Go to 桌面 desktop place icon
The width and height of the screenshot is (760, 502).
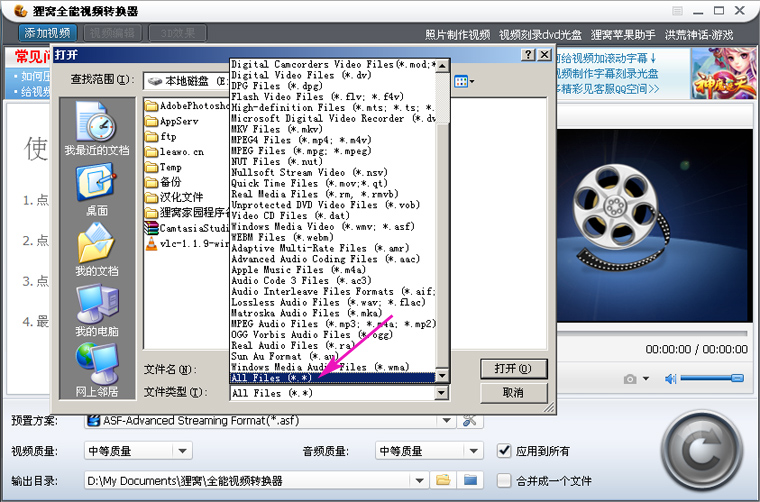coord(96,189)
